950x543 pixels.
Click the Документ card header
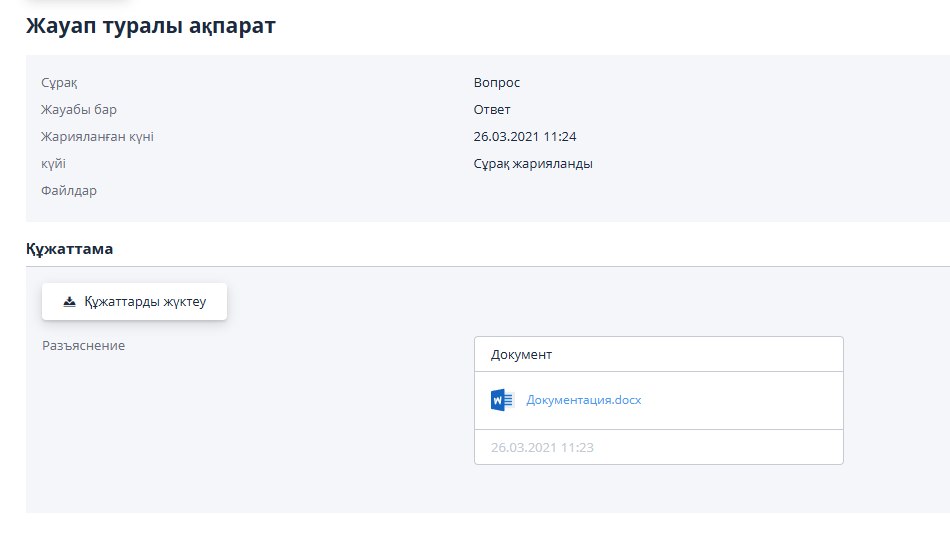(x=659, y=355)
